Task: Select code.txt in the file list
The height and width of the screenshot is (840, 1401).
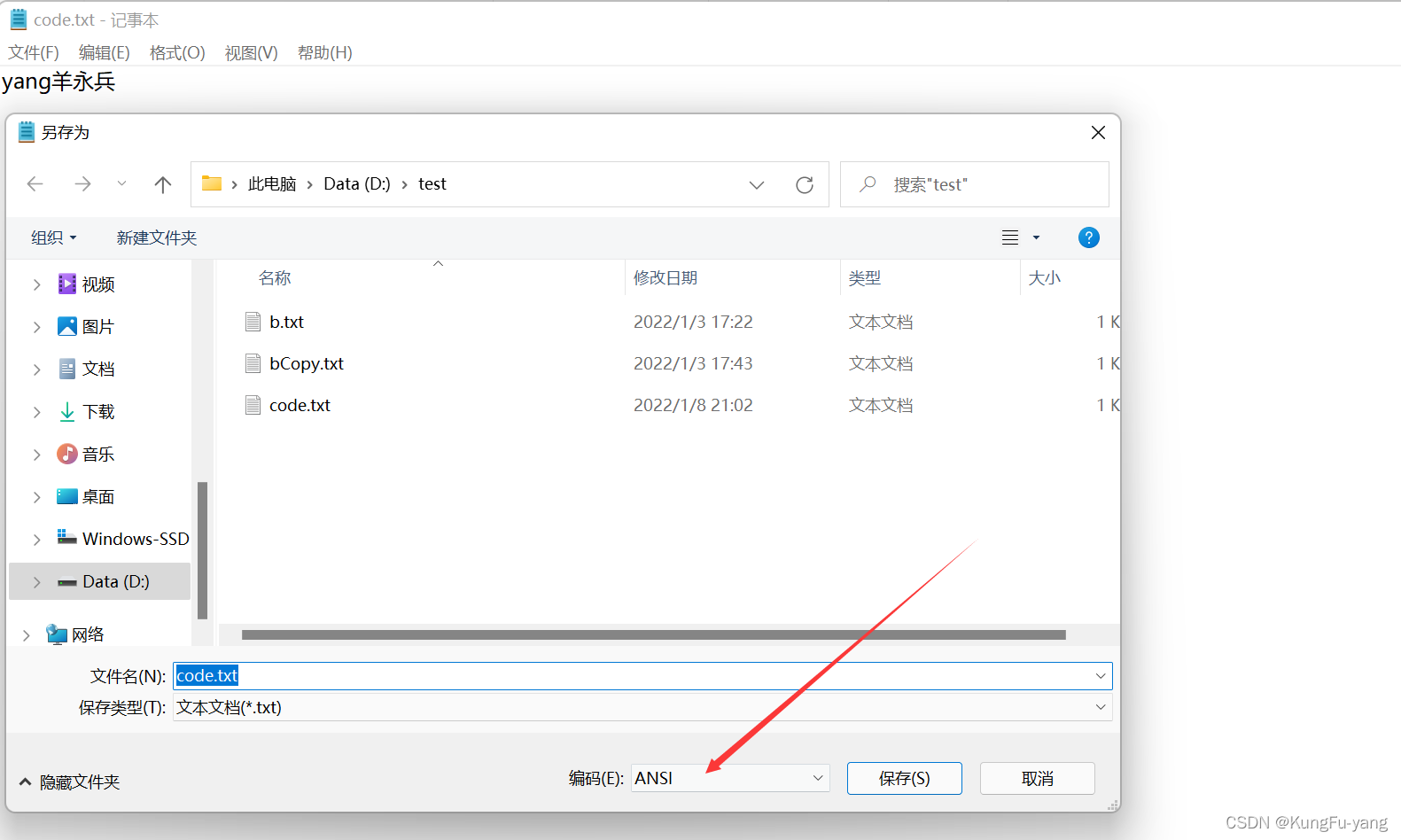Action: pos(300,405)
